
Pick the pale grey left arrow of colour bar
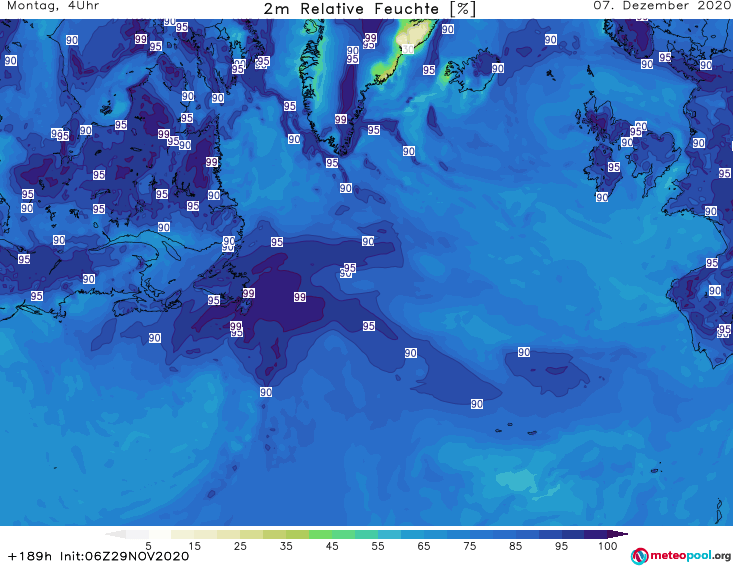[115, 534]
